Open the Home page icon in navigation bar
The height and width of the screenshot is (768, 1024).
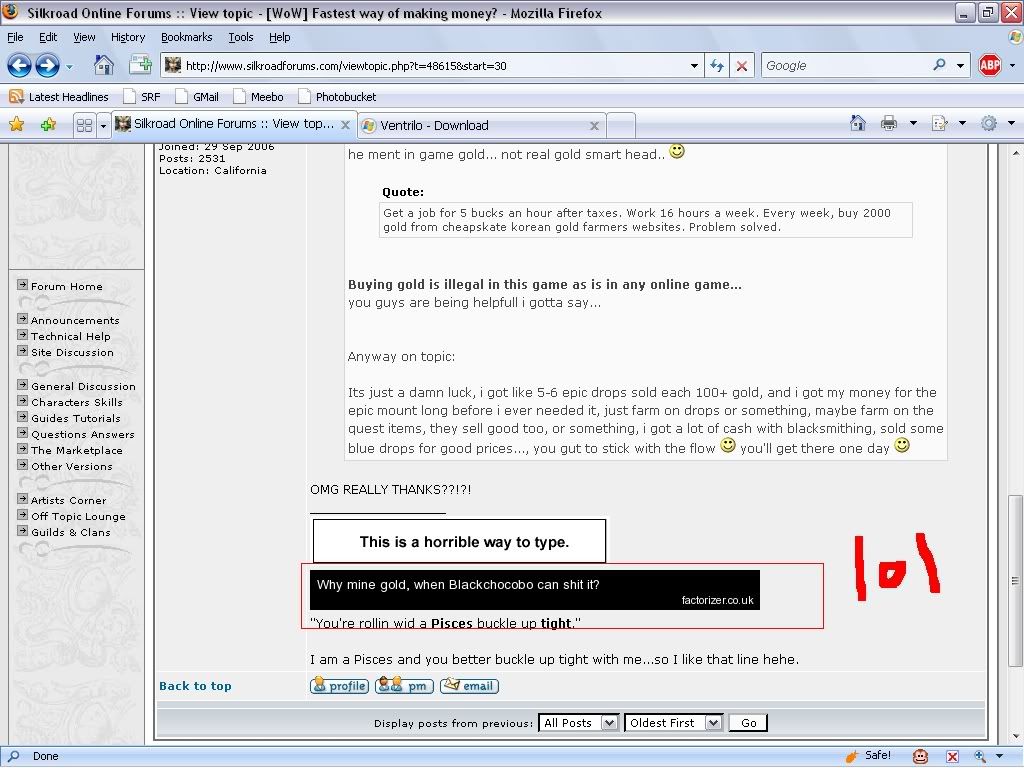coord(103,65)
